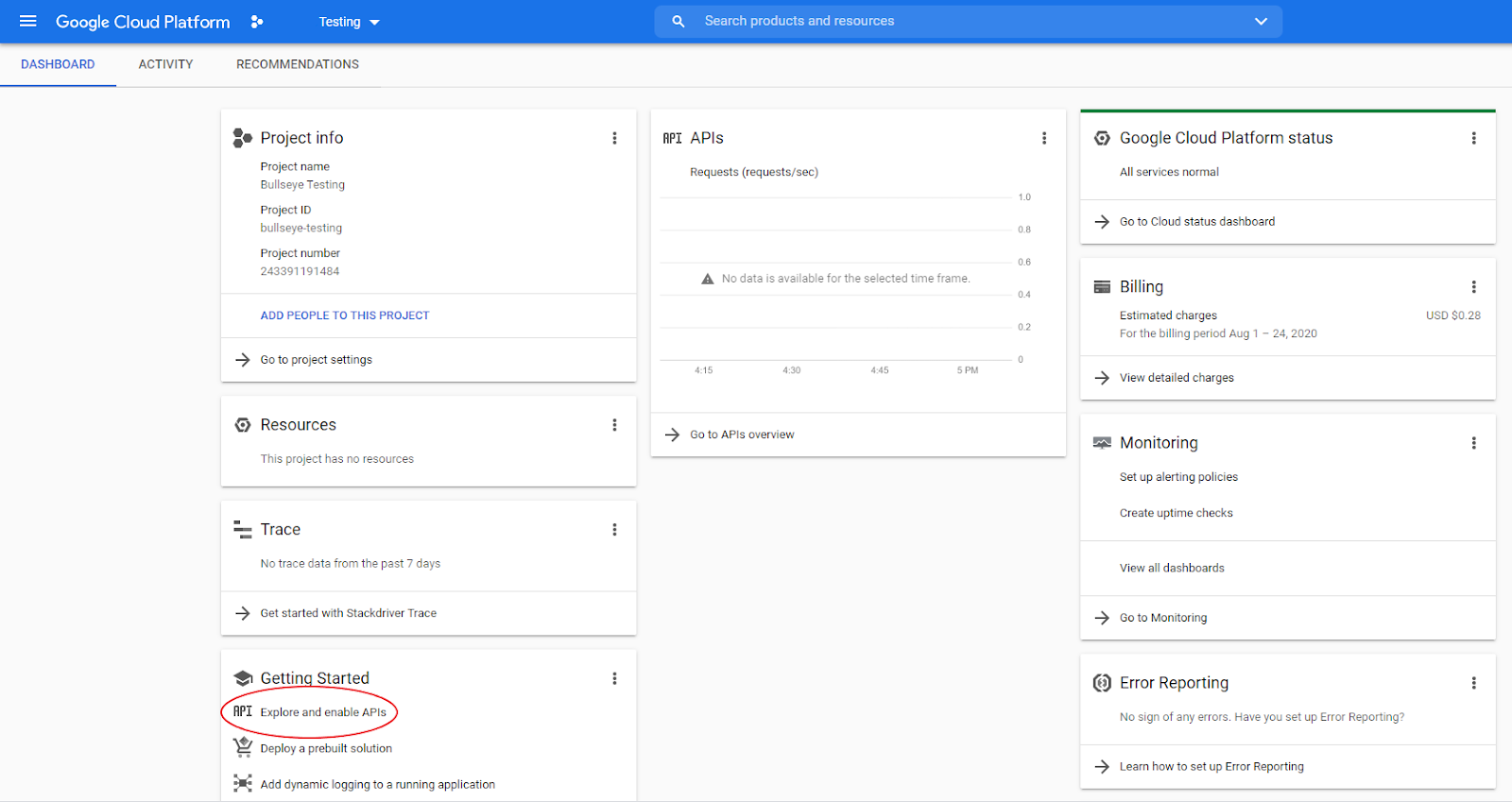Switch to the Recommendations tab
1512x802 pixels.
coord(298,64)
